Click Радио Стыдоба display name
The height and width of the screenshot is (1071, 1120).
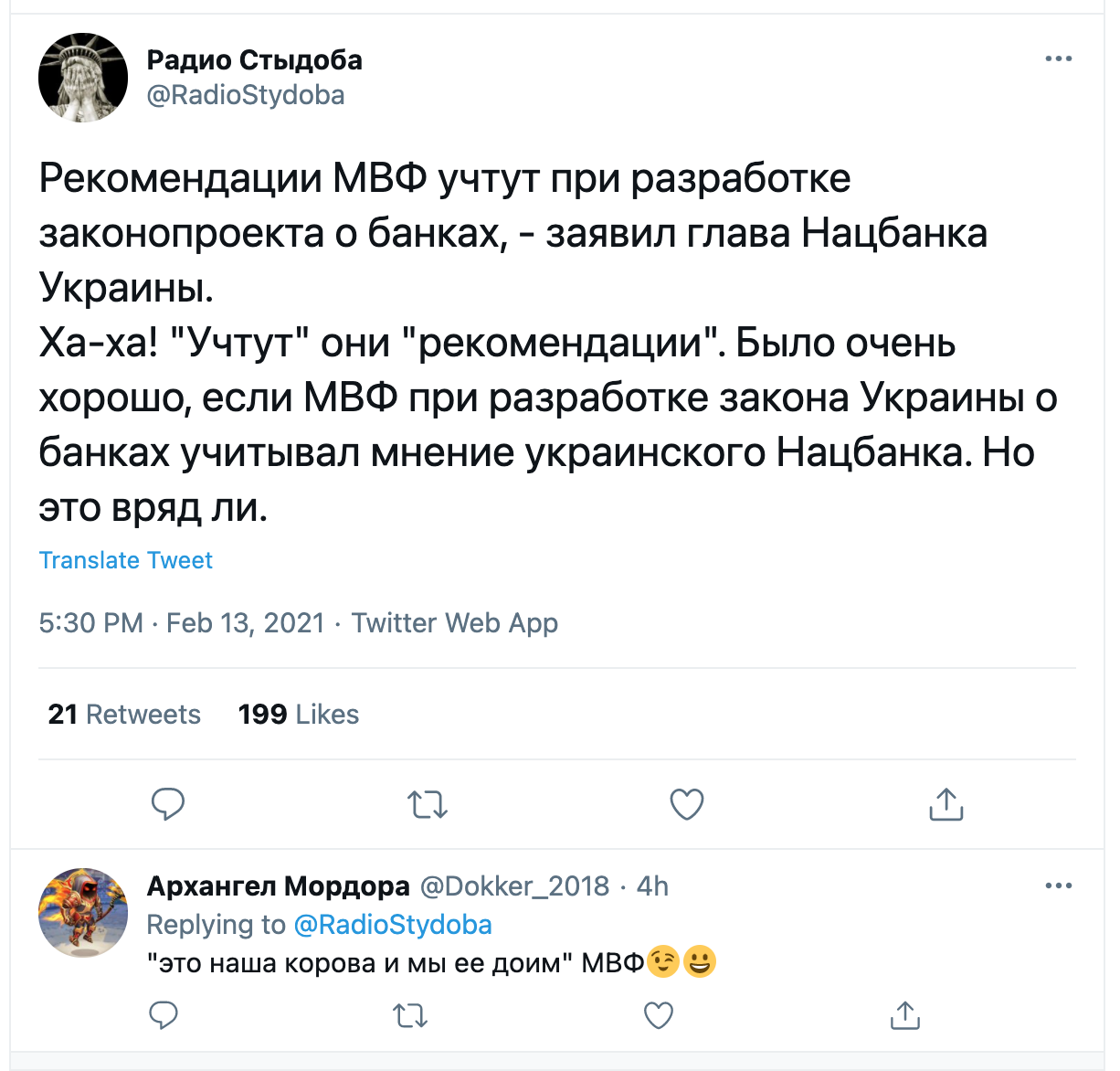click(x=255, y=60)
